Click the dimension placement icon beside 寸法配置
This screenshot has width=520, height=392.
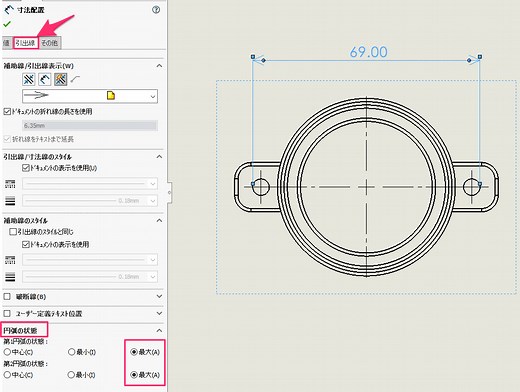pyautogui.click(x=9, y=10)
